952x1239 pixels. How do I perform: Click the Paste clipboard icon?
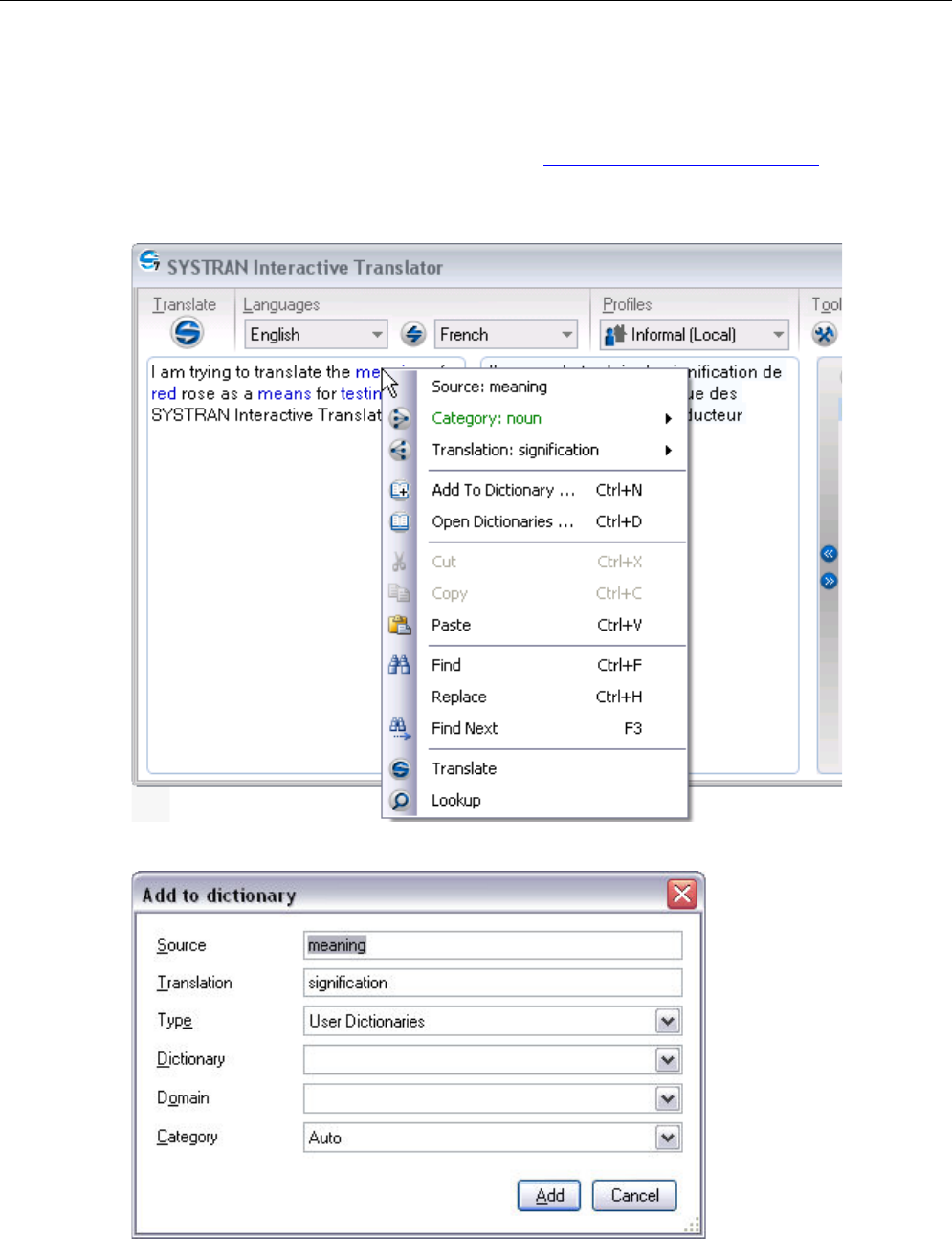coord(399,625)
